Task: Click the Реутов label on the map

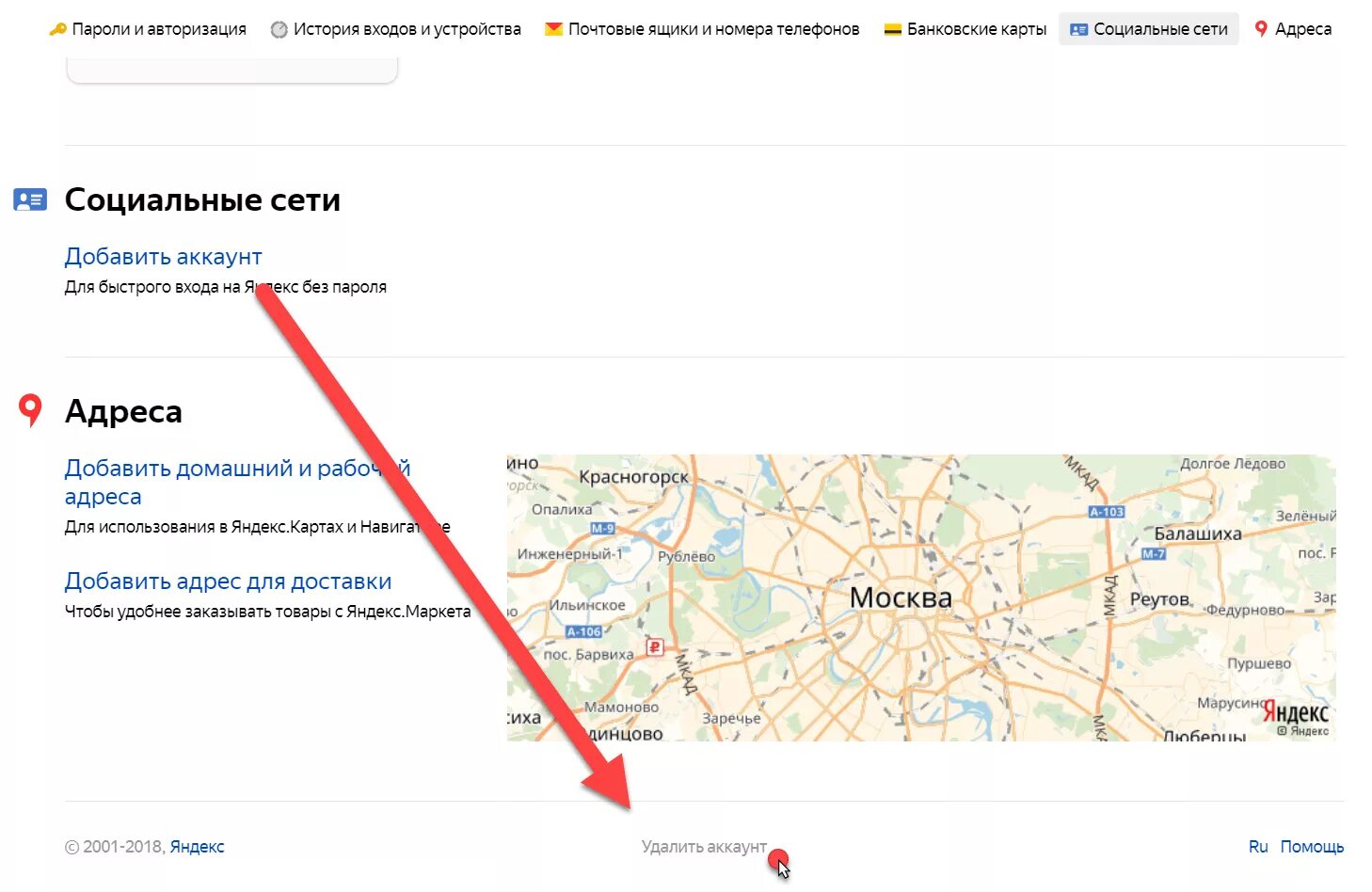Action: click(1159, 599)
